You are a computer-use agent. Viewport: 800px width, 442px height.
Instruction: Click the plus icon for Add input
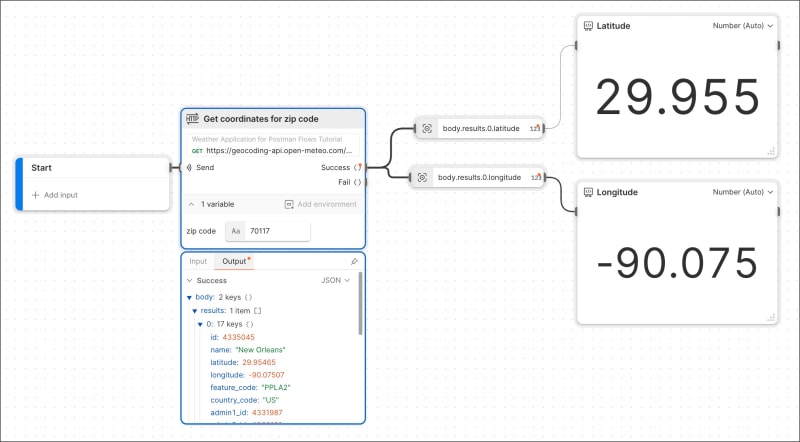click(35, 195)
